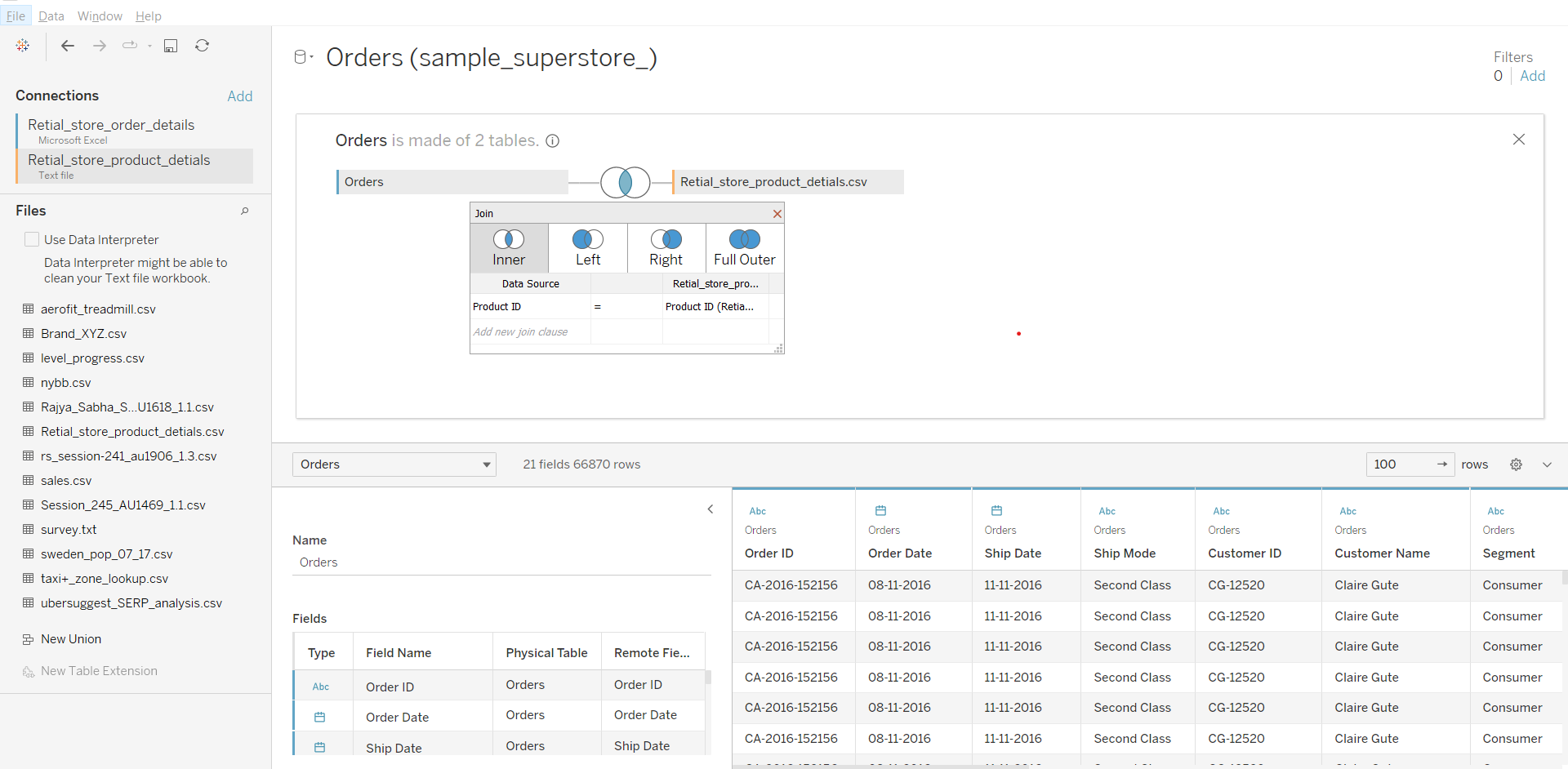Click Add filters link
1568x769 pixels.
click(1532, 76)
